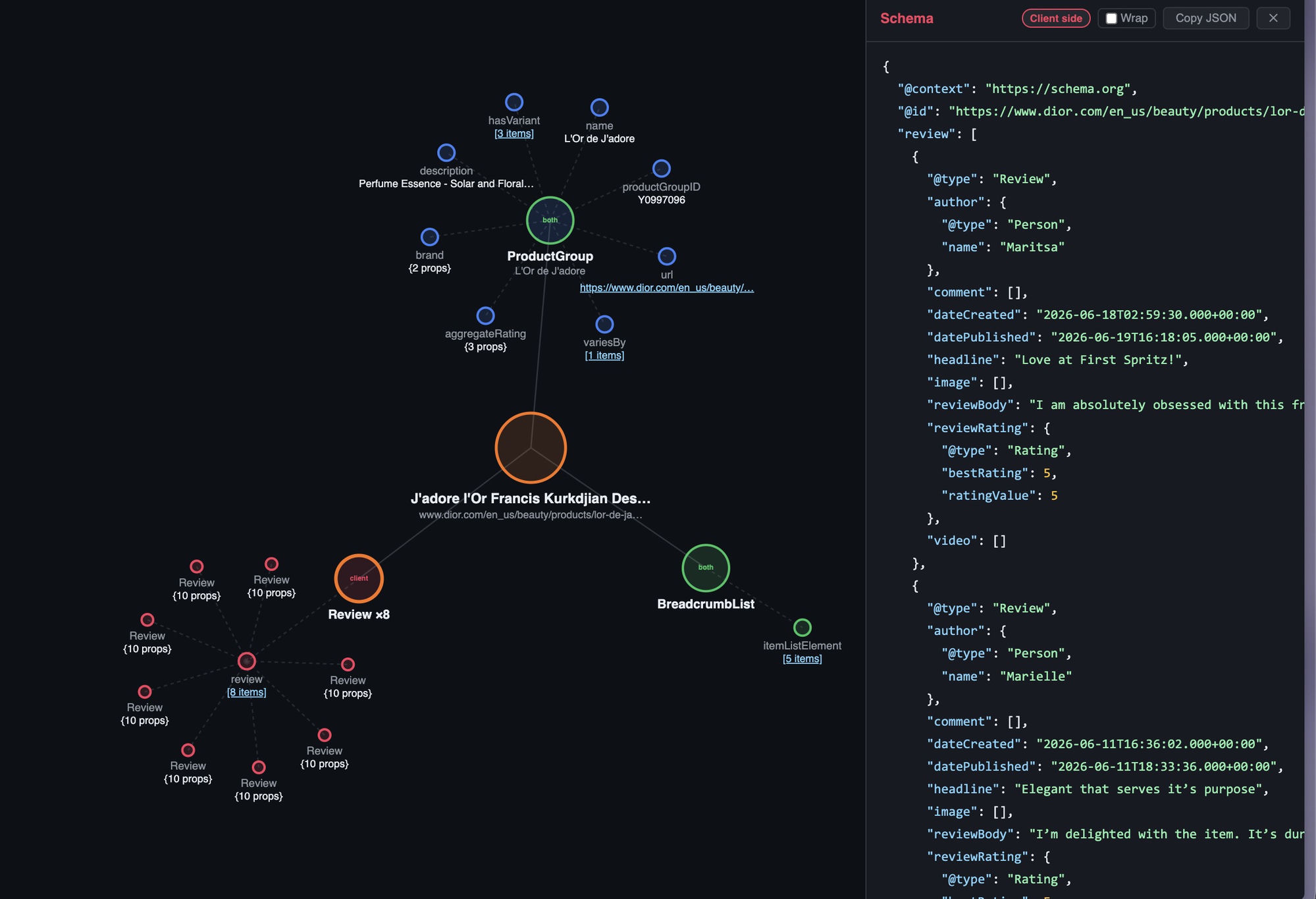Viewport: 1316px width, 899px height.
Task: Click the orange Review ×8 client node
Action: click(359, 578)
